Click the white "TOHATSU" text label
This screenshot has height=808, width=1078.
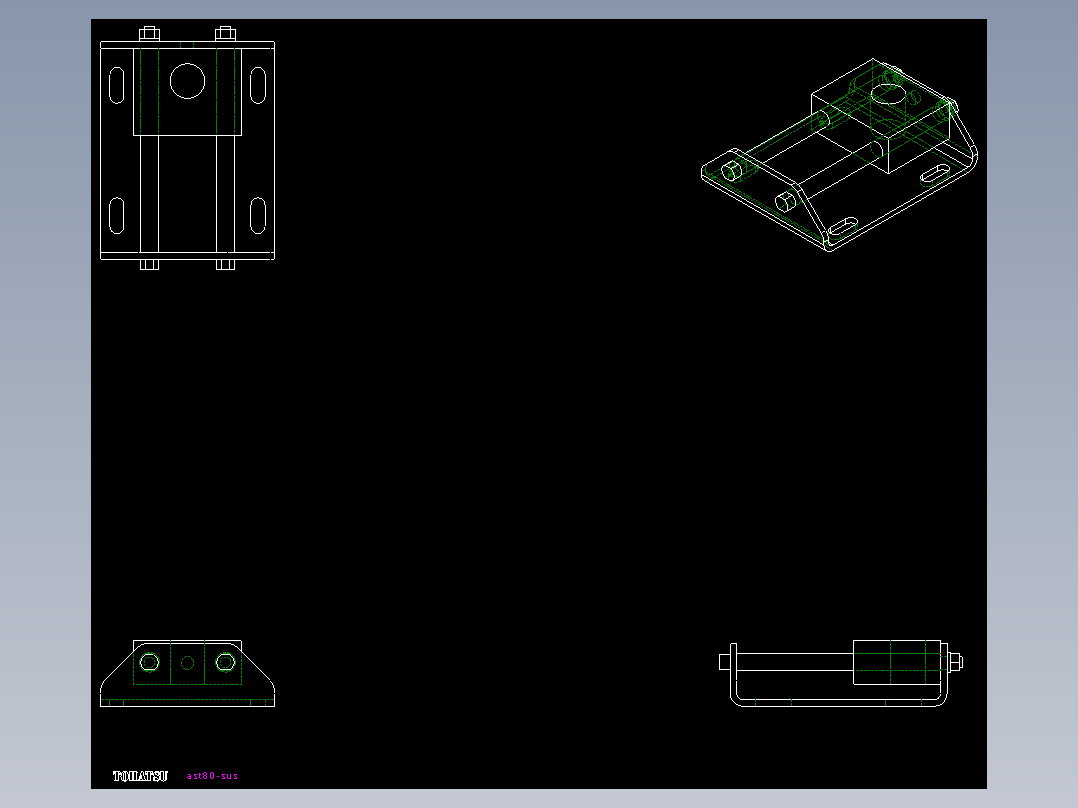[x=140, y=776]
